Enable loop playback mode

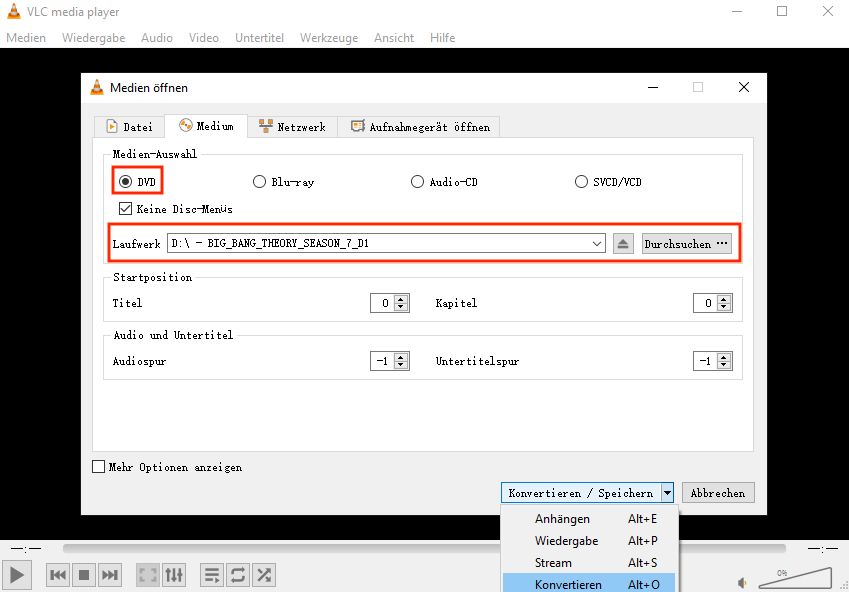[x=237, y=575]
